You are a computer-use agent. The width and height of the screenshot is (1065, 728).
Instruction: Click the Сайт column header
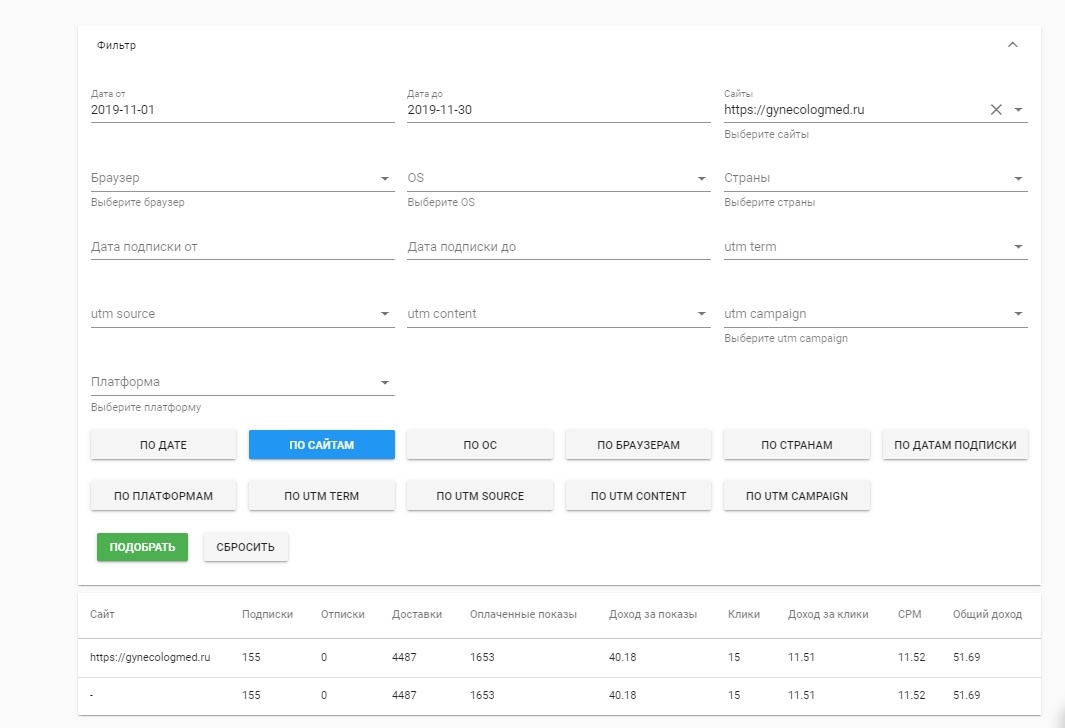point(102,614)
